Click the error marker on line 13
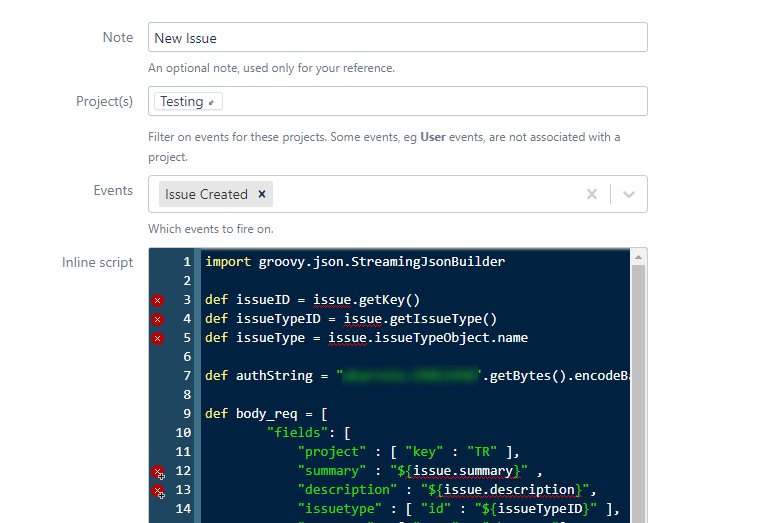This screenshot has width=781, height=523. point(158,491)
